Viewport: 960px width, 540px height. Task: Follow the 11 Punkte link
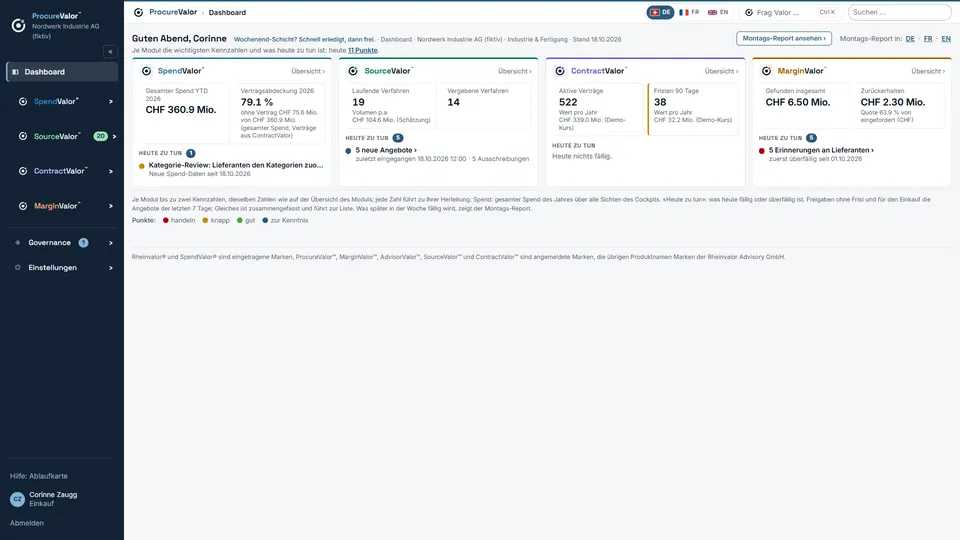tap(362, 50)
